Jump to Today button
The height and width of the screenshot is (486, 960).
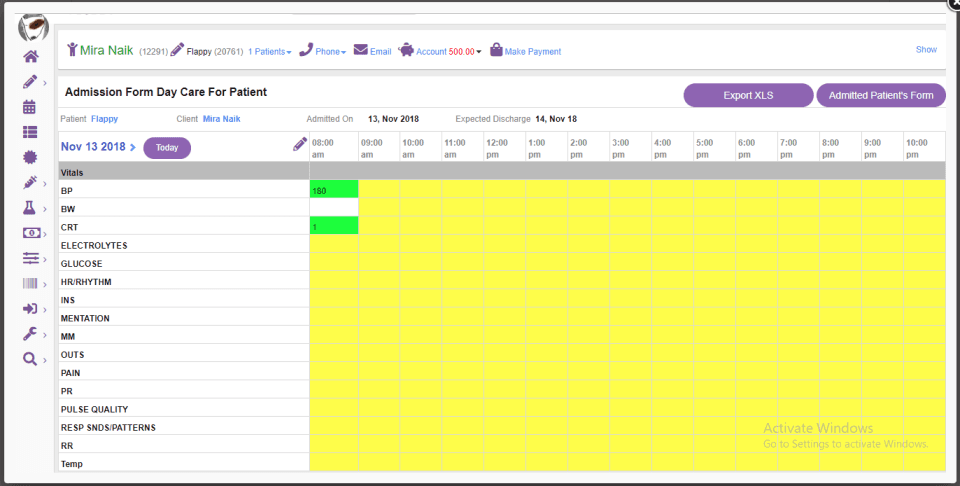click(167, 148)
